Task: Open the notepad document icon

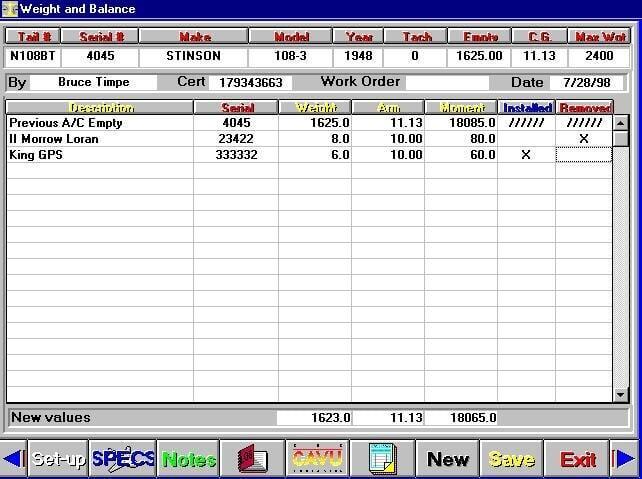Action: coord(382,459)
